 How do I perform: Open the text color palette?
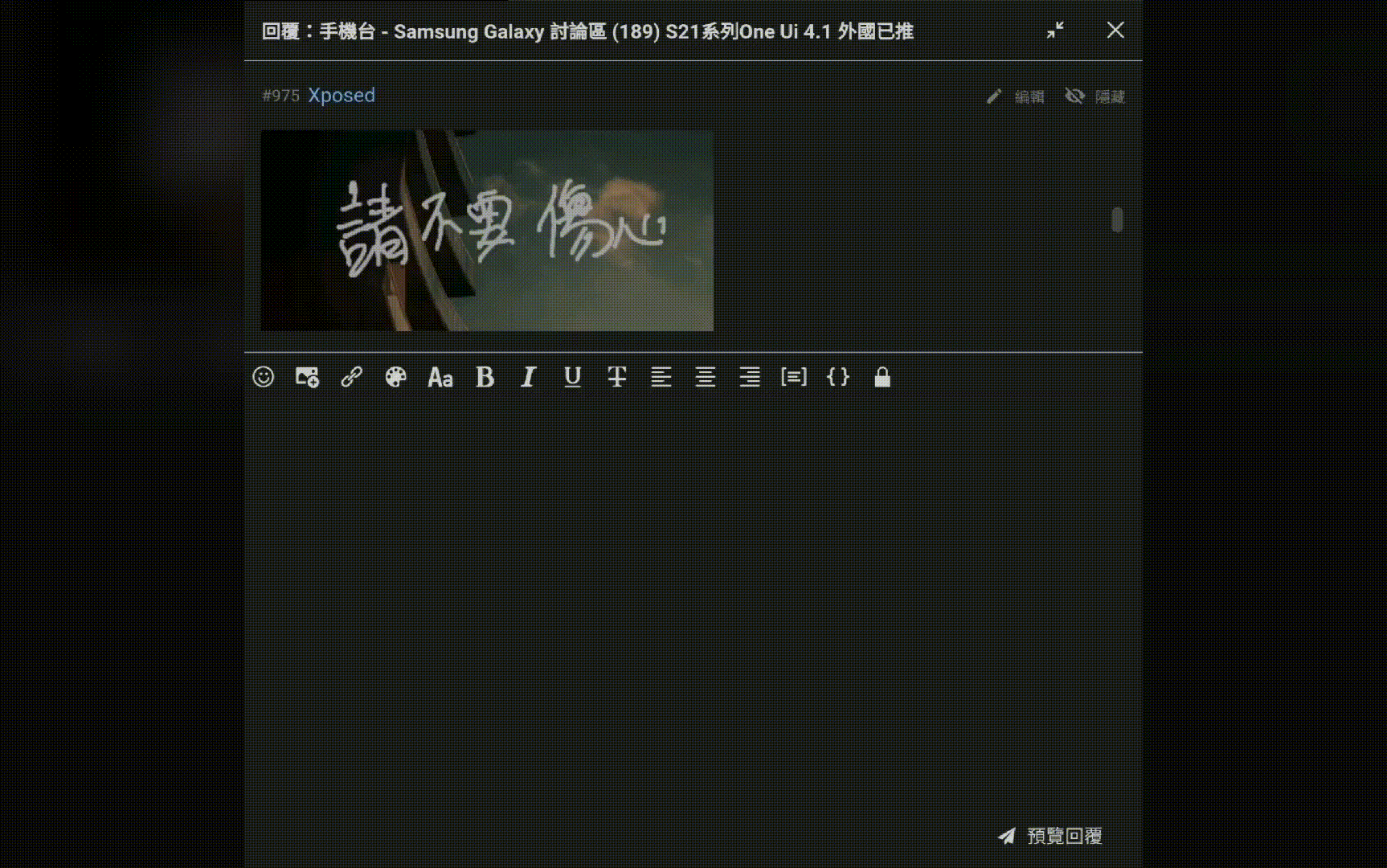point(395,377)
